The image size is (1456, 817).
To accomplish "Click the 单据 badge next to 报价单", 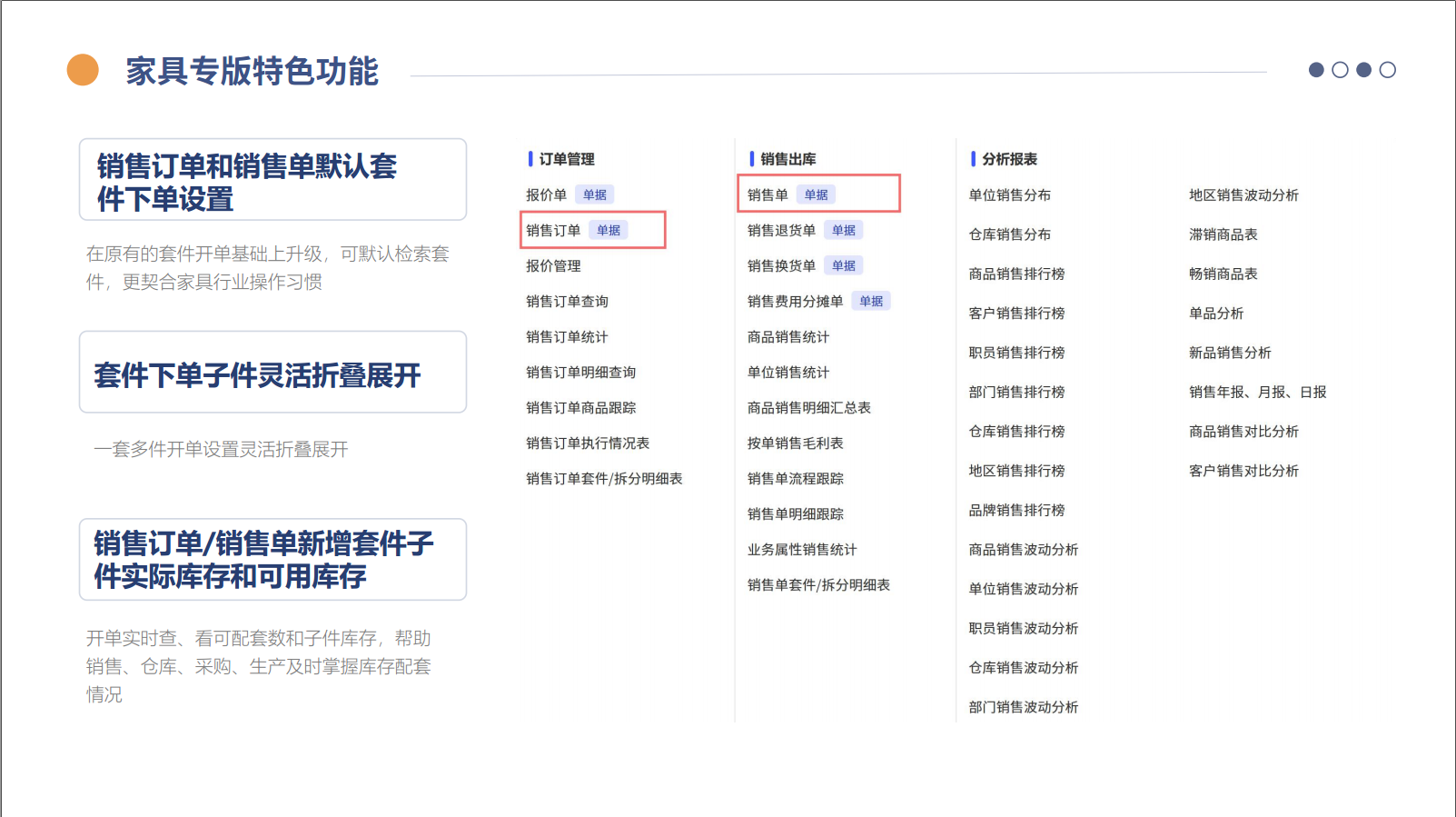I will (x=595, y=194).
